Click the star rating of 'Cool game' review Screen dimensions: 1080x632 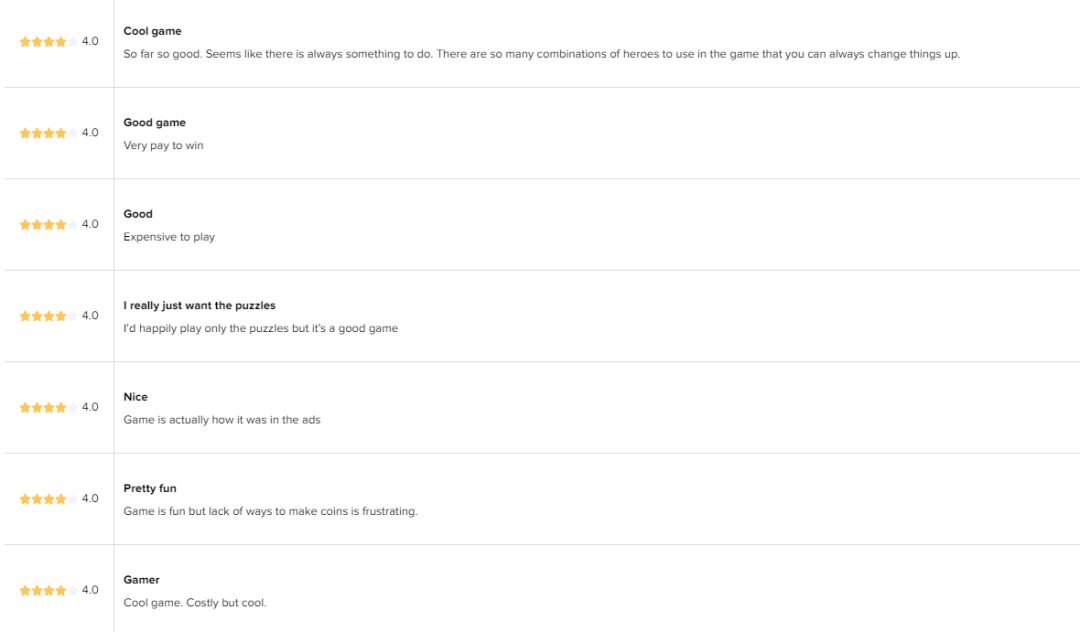[48, 42]
